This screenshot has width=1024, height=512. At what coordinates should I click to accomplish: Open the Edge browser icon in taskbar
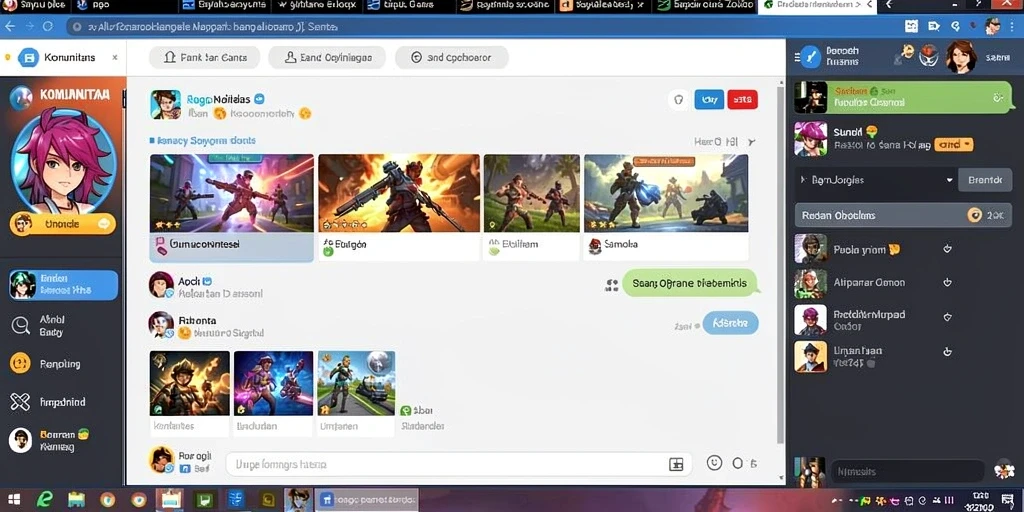[x=44, y=500]
